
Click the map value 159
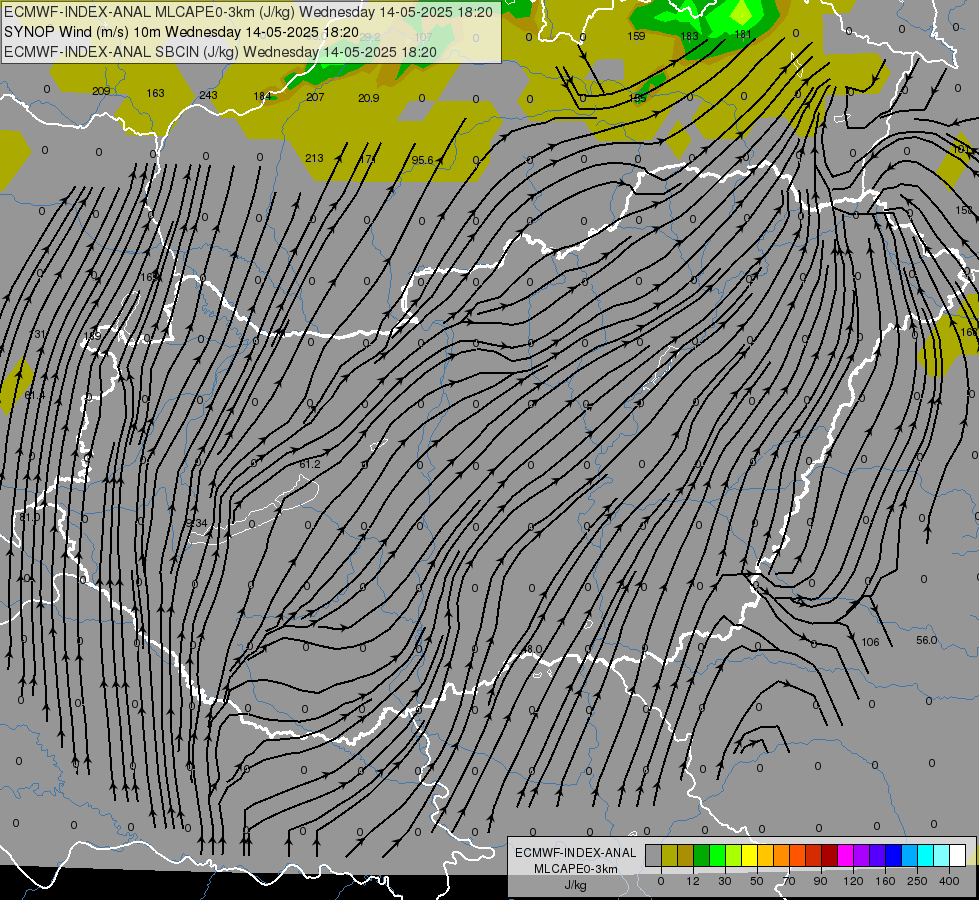(636, 36)
